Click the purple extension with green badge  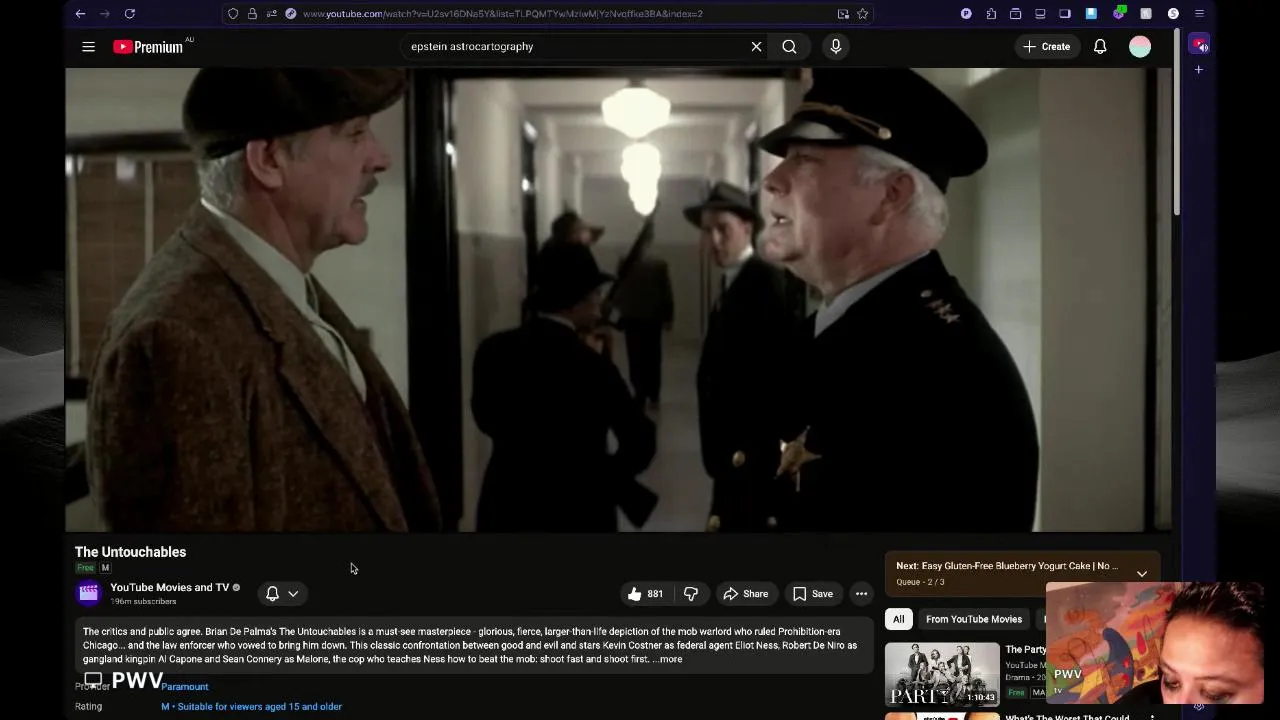1119,14
